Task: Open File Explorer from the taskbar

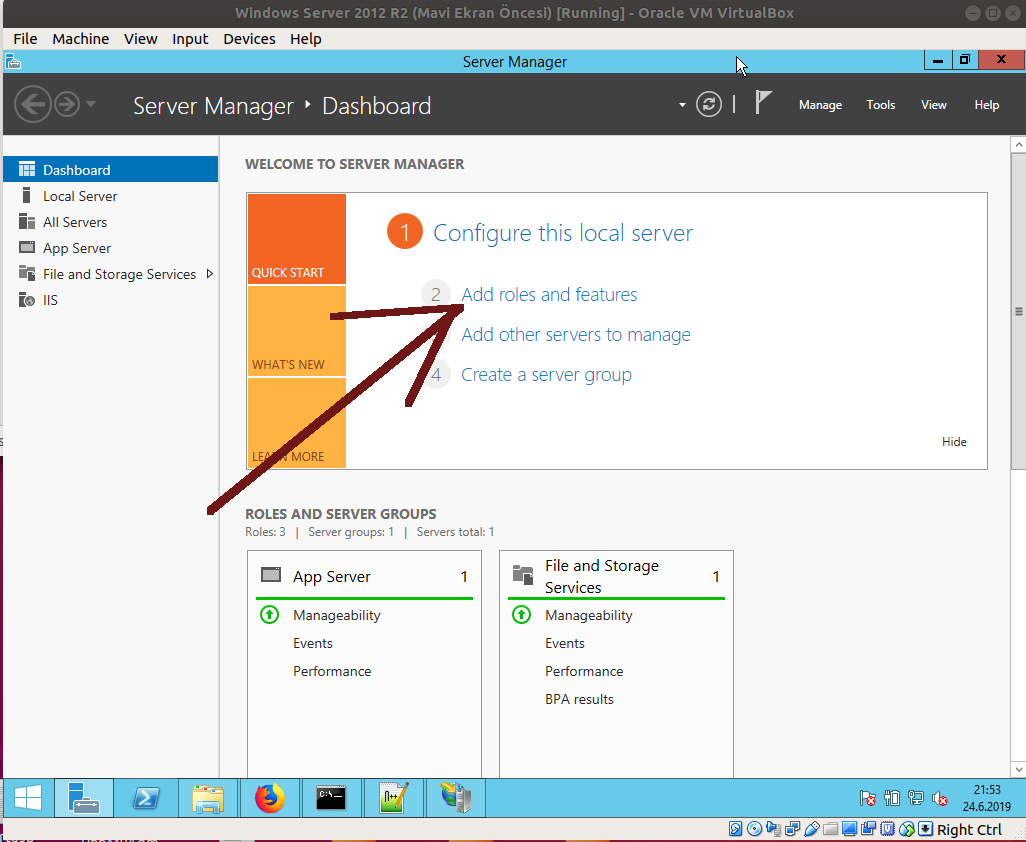Action: [x=208, y=798]
